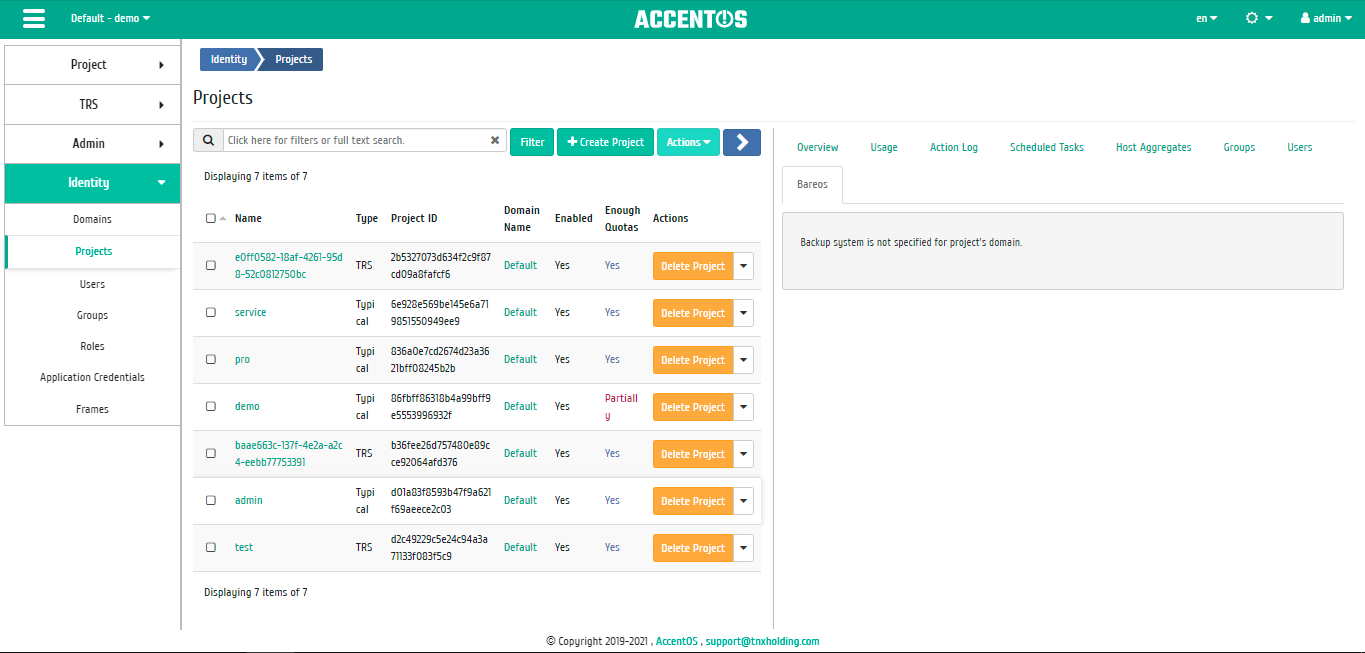Clear the search field with X icon
Screen dimensions: 1365x653
(495, 141)
